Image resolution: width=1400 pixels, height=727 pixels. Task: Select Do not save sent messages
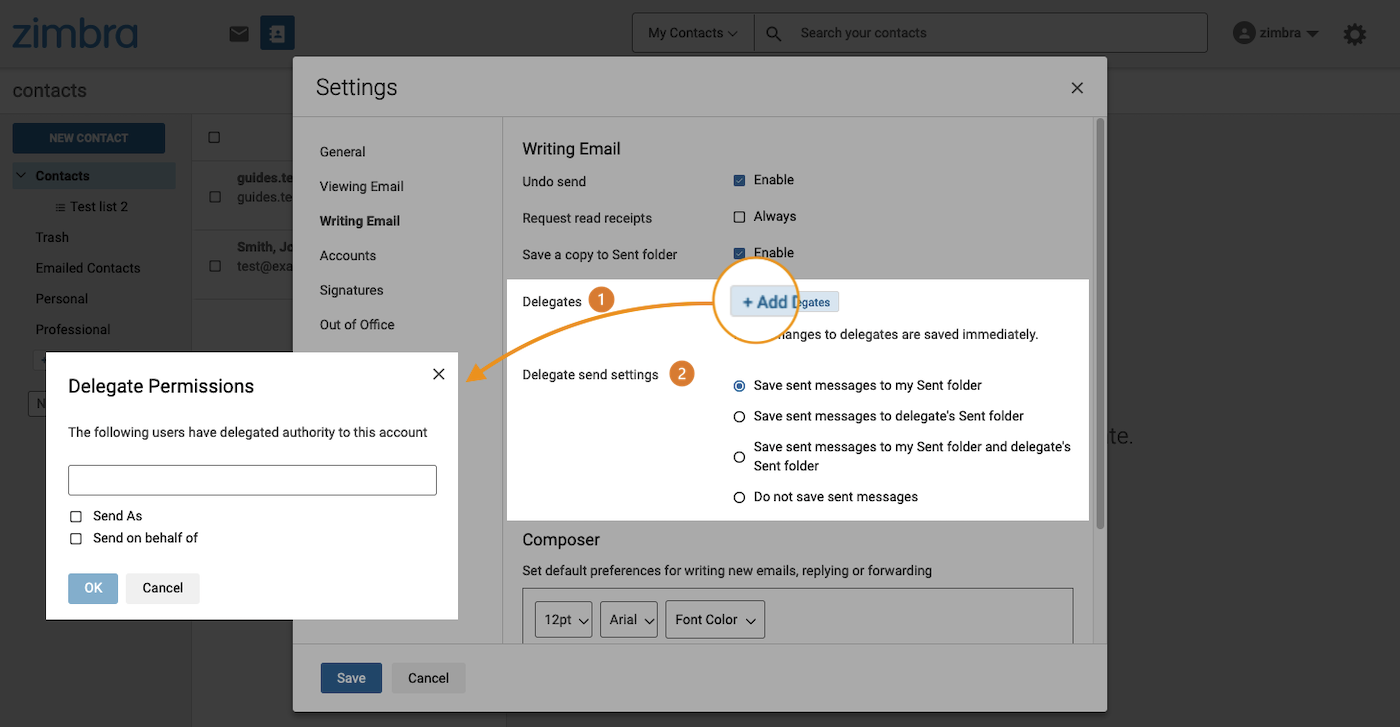click(x=740, y=497)
